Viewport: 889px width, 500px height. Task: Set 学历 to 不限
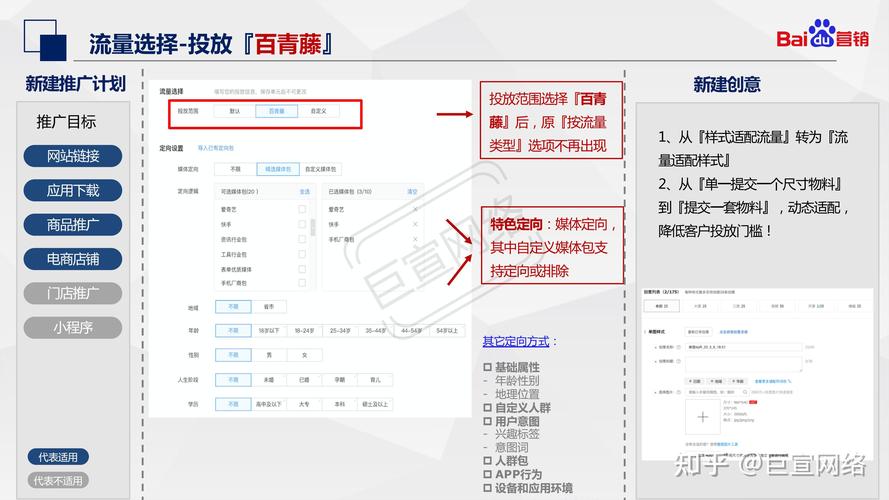pos(233,404)
